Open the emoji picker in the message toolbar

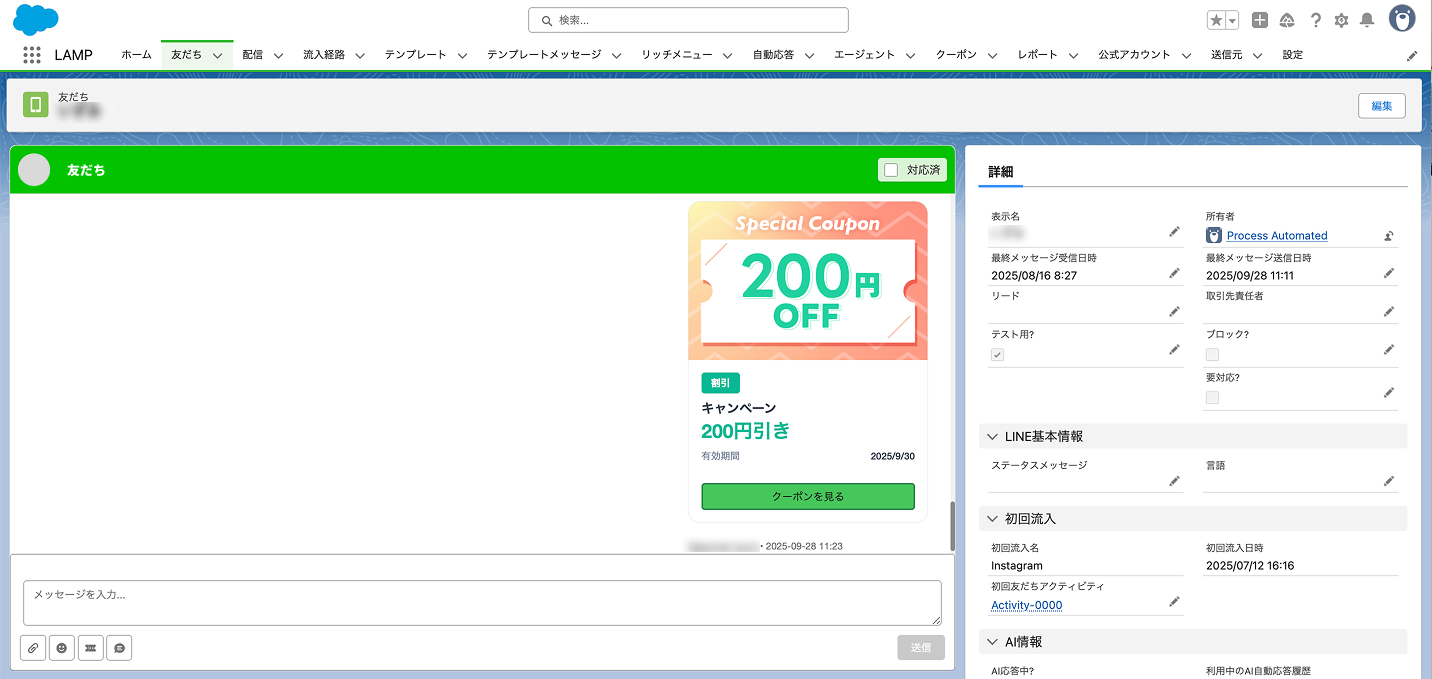coord(62,648)
